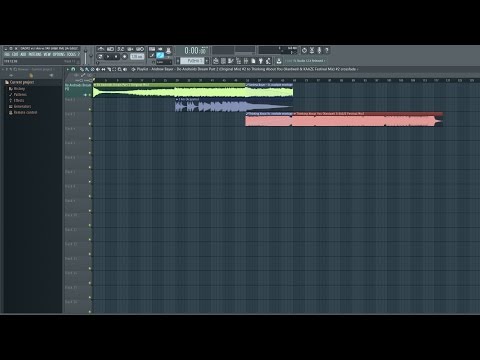
Task: Click the purple audio clip on Track 2
Action: tap(234, 106)
